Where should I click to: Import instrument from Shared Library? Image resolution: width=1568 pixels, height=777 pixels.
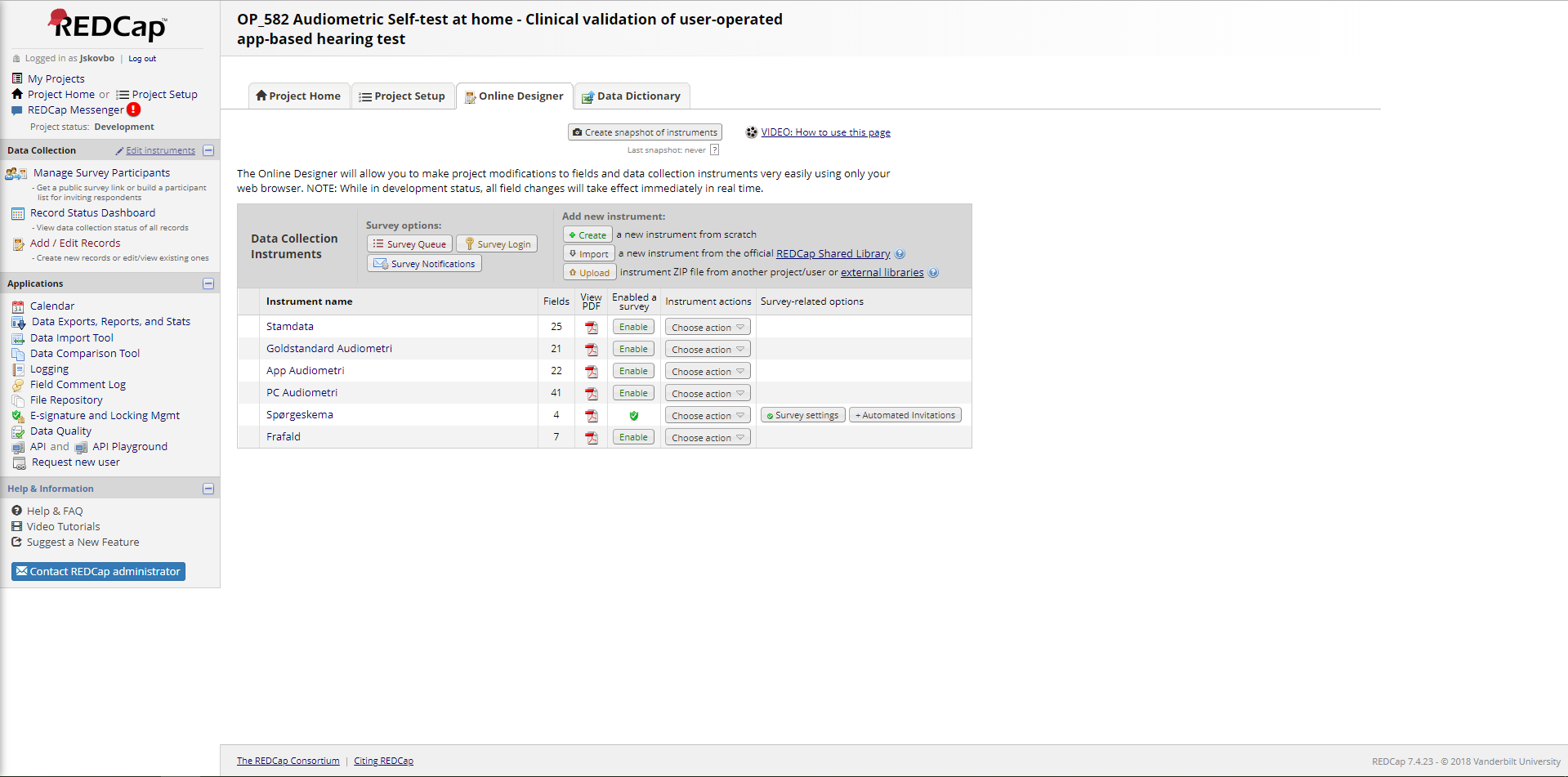click(x=588, y=253)
